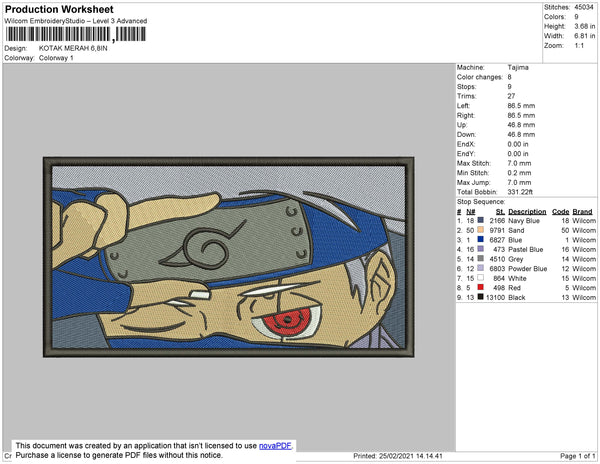
Task: Select the Colorway 1 value
Action: 56,58
